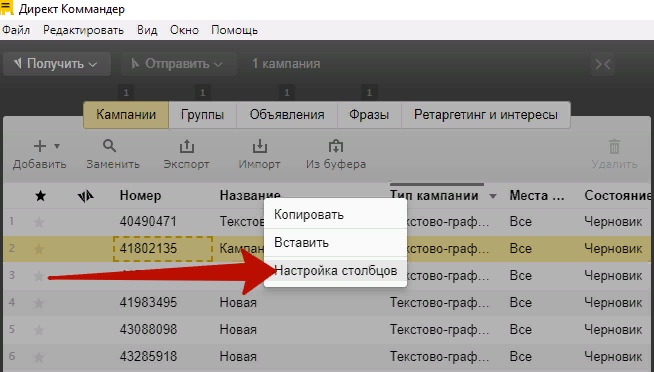Click the Места column header
Viewport: 654px width, 372px height.
pos(536,195)
